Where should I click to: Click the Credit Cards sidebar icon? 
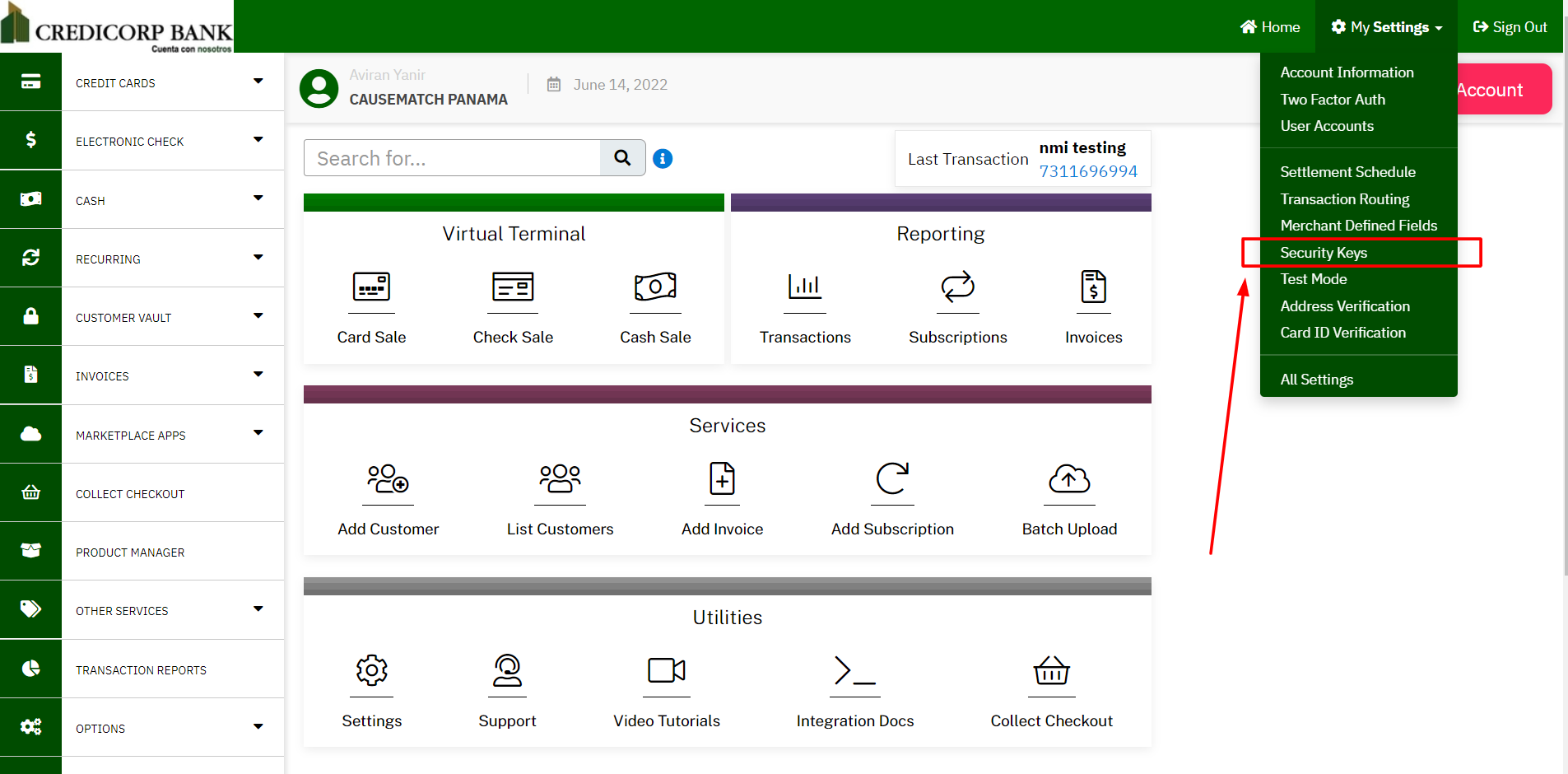pos(30,82)
